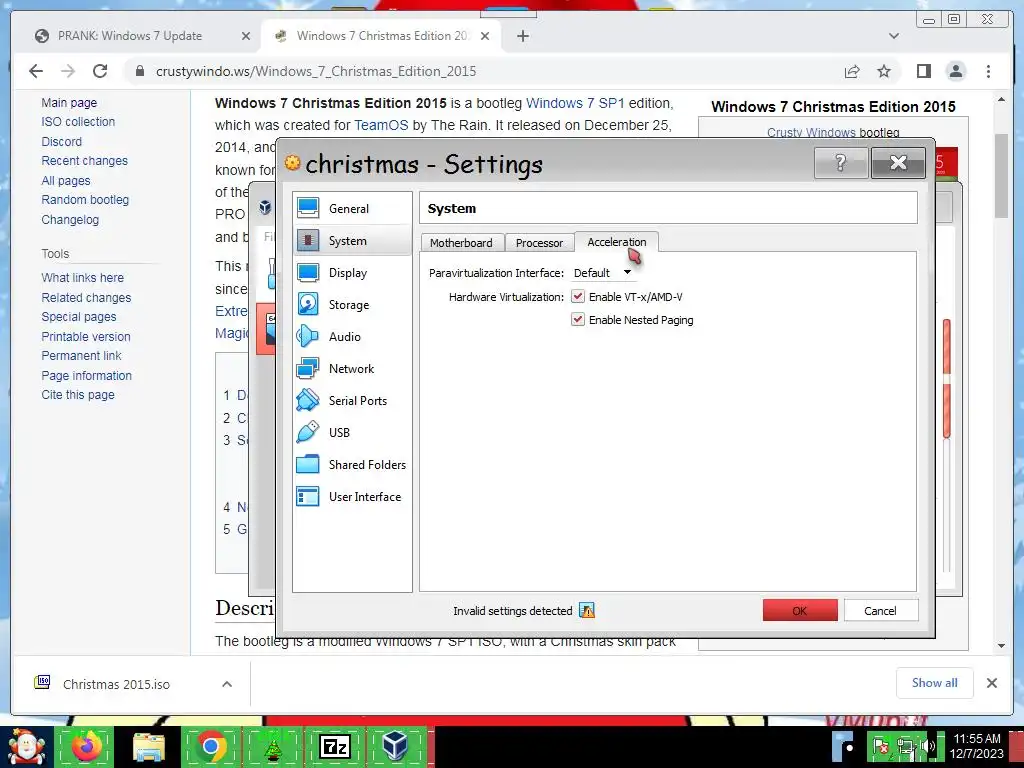Open Chrome three-dot menu

pyautogui.click(x=988, y=71)
